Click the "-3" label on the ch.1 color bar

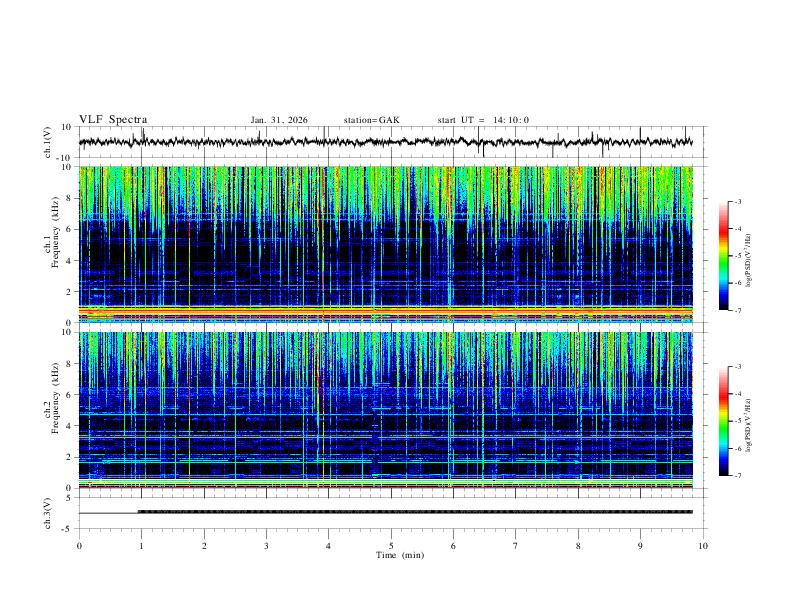[737, 201]
